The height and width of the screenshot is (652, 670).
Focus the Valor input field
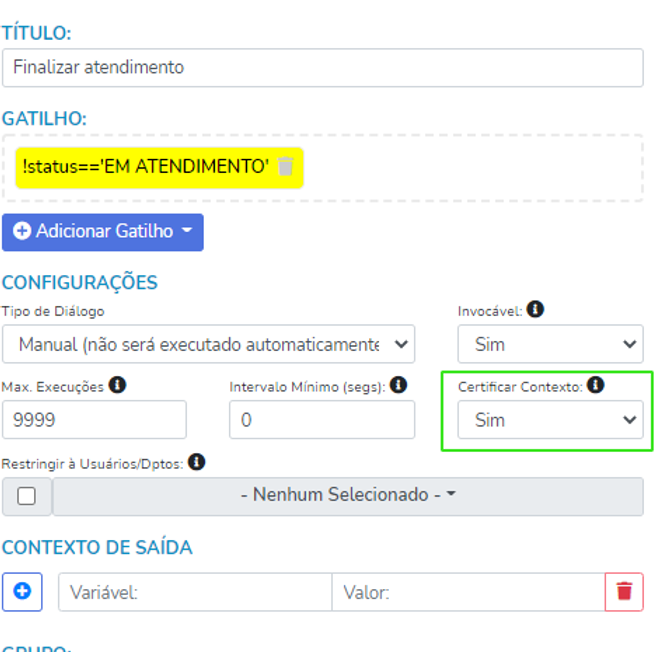pyautogui.click(x=468, y=592)
